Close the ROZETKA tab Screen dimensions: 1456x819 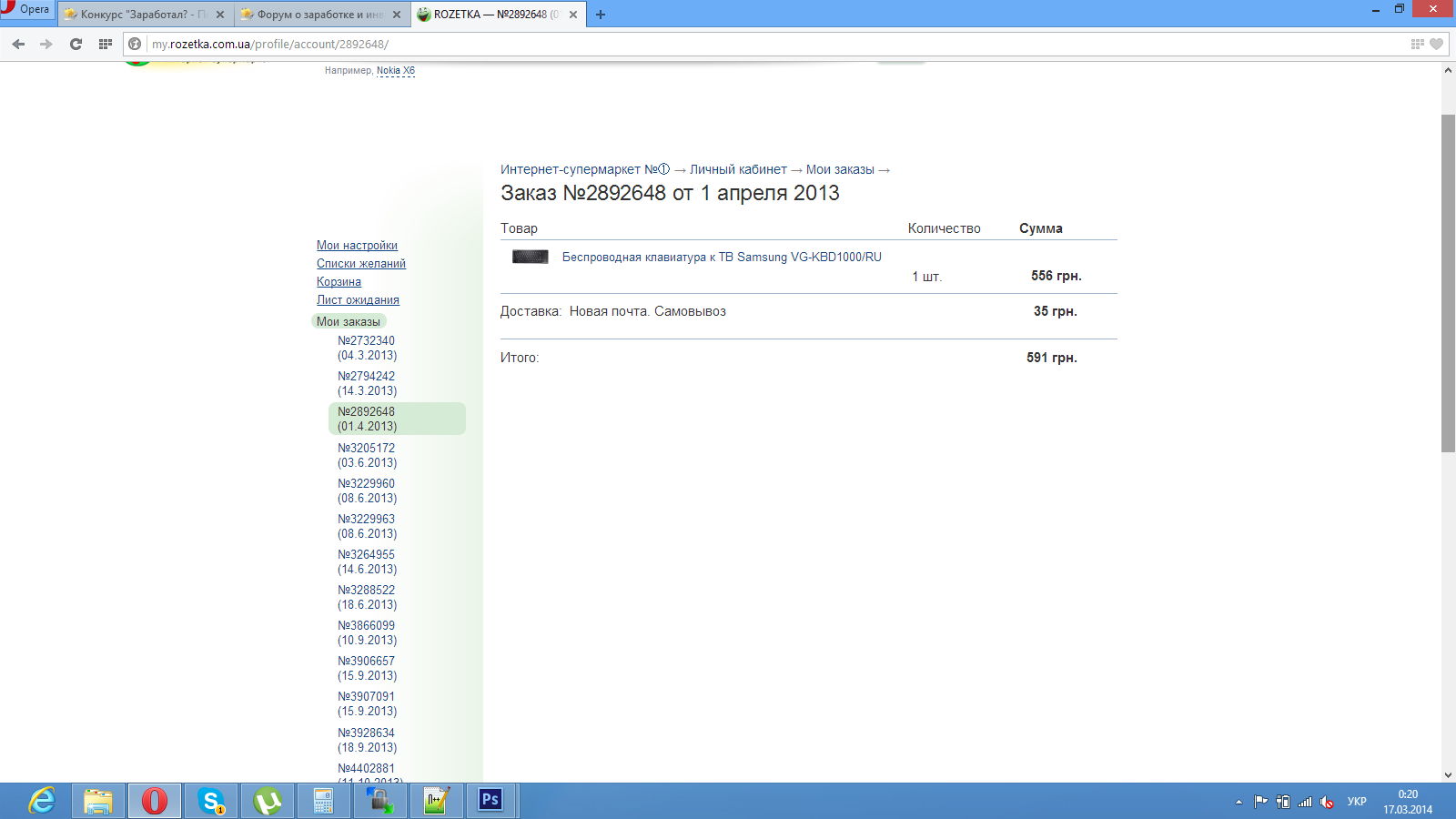(x=573, y=15)
